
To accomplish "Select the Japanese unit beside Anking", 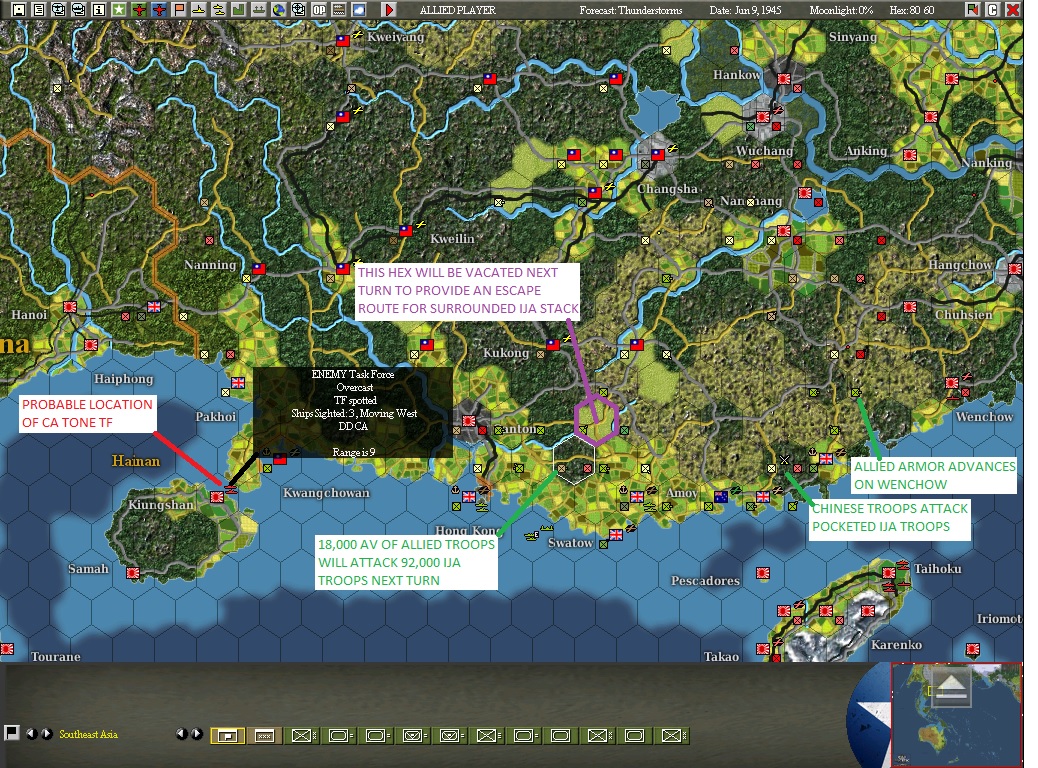I will point(910,155).
